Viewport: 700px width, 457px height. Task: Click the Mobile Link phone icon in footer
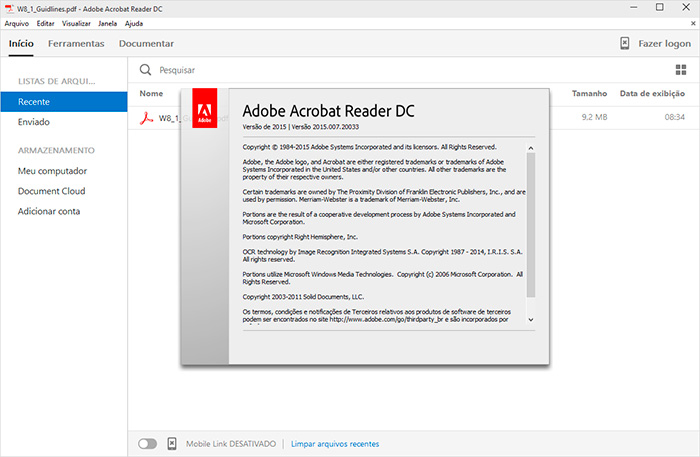172,444
